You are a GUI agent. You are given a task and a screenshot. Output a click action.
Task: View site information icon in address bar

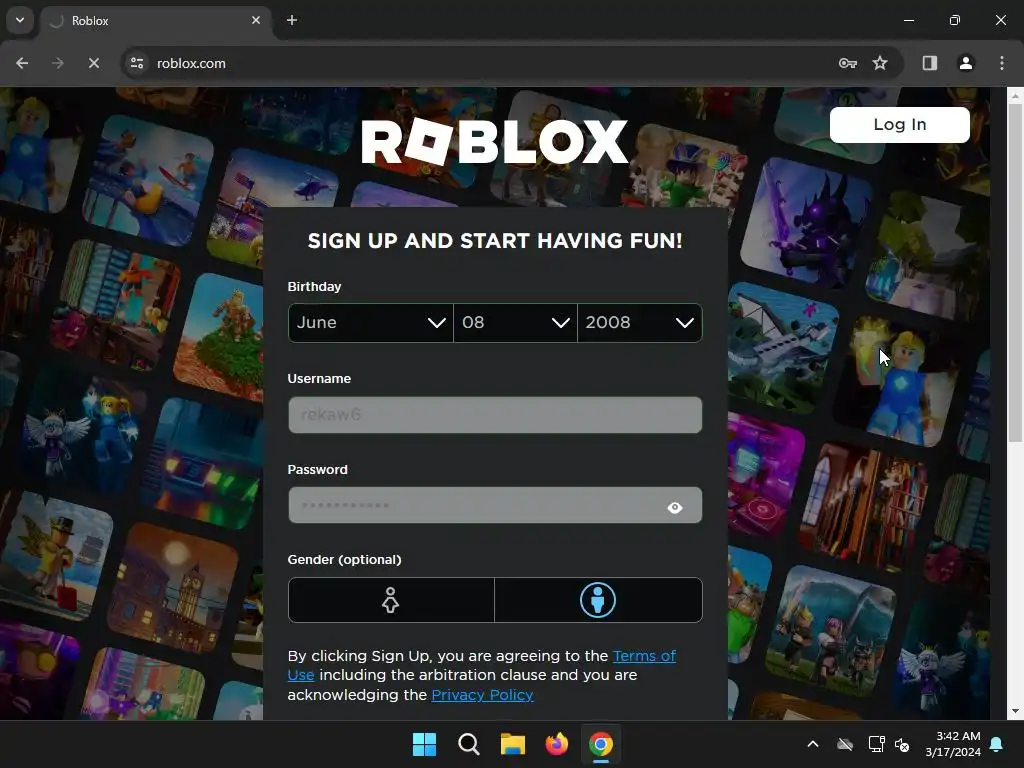coord(137,63)
